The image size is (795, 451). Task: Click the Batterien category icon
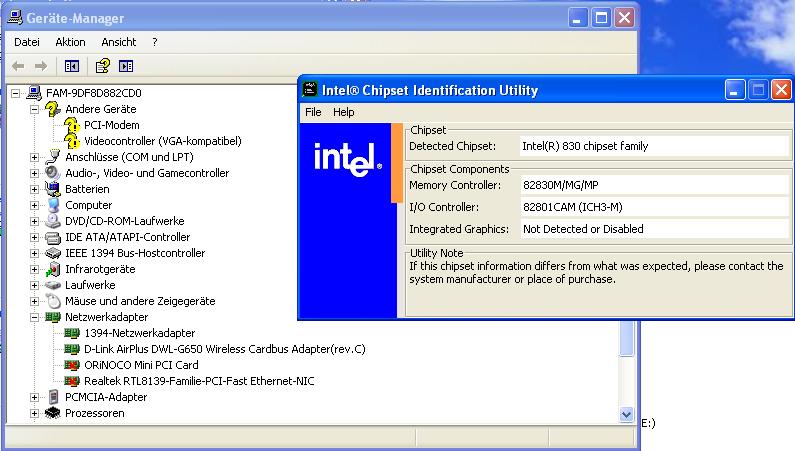(53, 189)
